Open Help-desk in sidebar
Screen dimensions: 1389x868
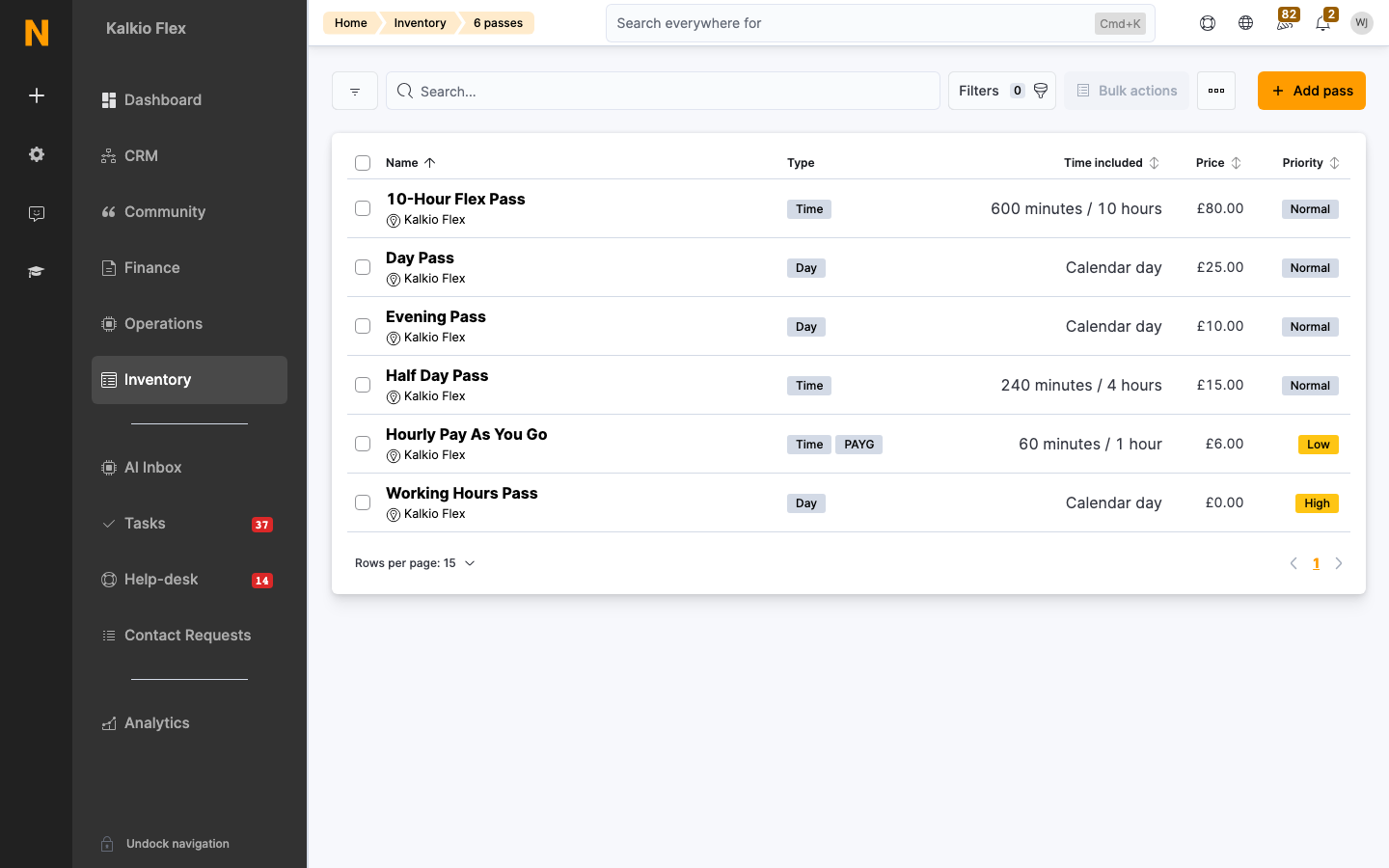[189, 580]
